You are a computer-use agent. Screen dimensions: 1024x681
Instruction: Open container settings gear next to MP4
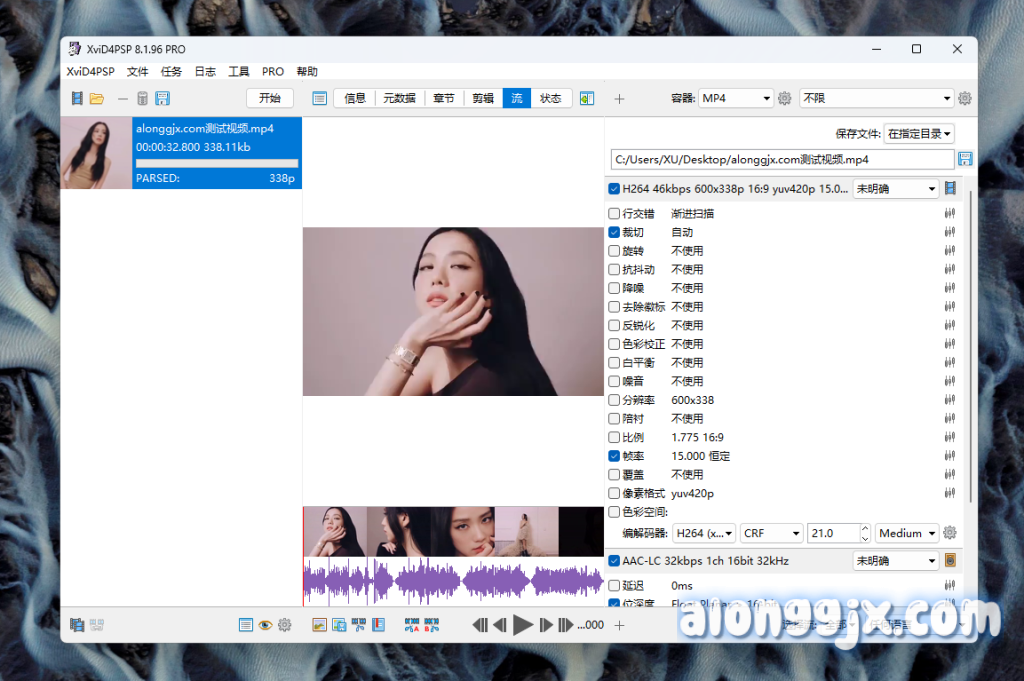(785, 98)
